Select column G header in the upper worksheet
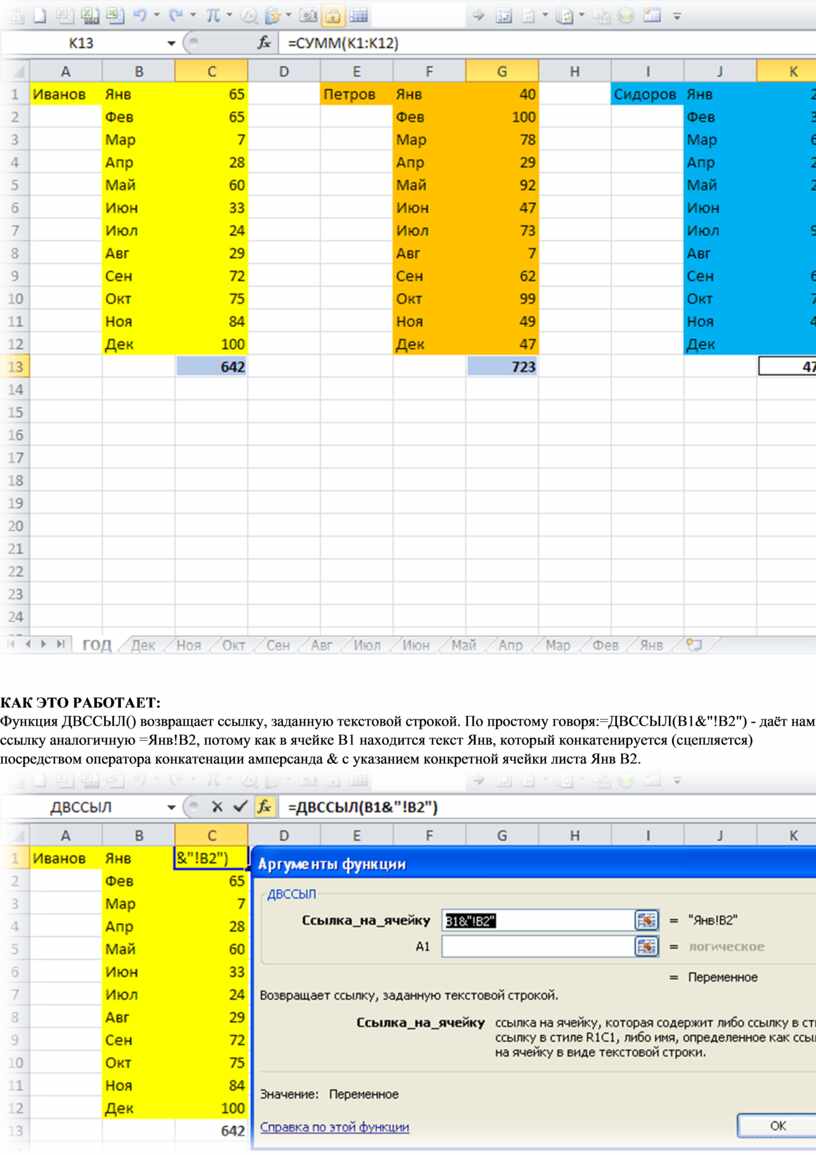Image resolution: width=816 pixels, height=1155 pixels. tap(502, 71)
